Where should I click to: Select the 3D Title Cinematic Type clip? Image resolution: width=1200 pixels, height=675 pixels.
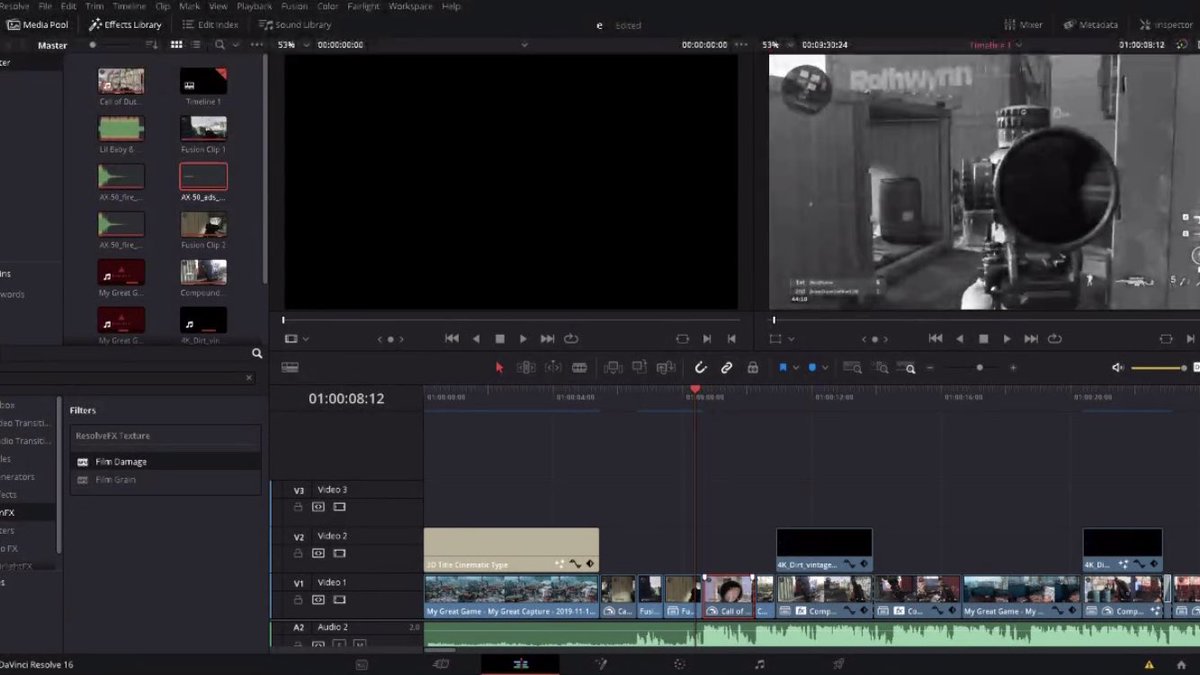tap(511, 550)
